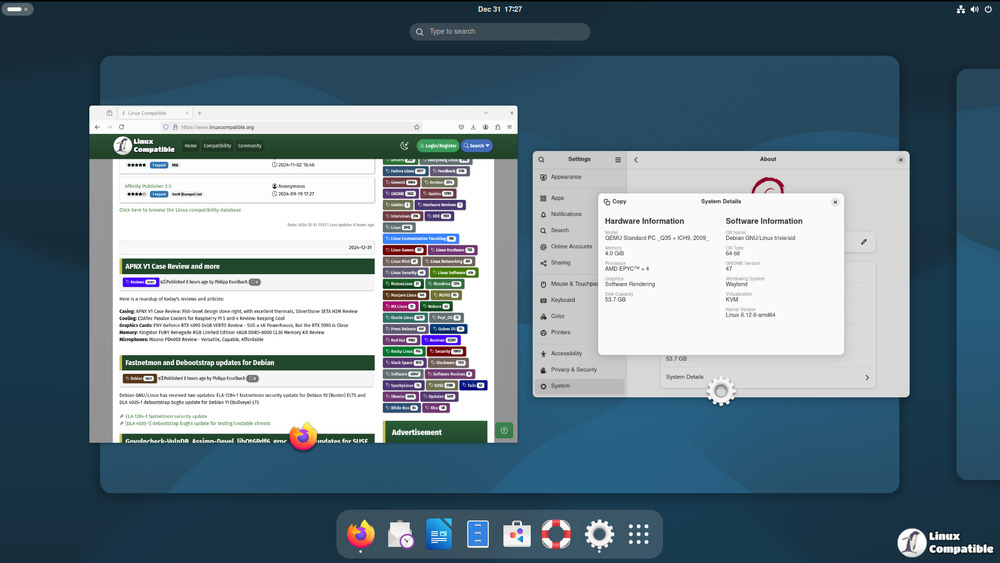Select the Compatibility menu on the website
1000x563 pixels.
coord(217,146)
